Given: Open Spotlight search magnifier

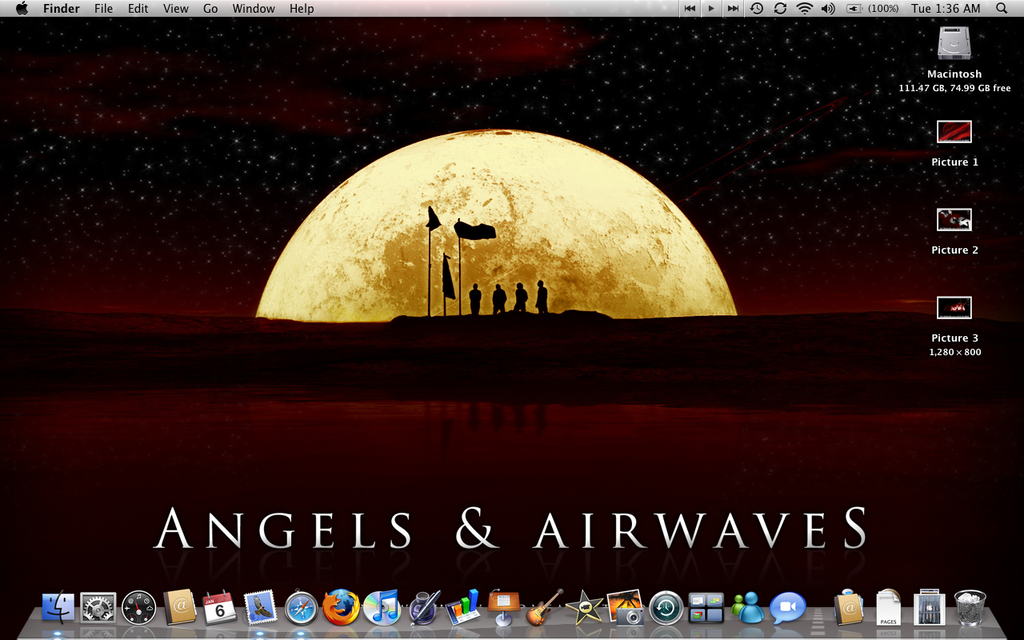Looking at the screenshot, I should (1001, 8).
